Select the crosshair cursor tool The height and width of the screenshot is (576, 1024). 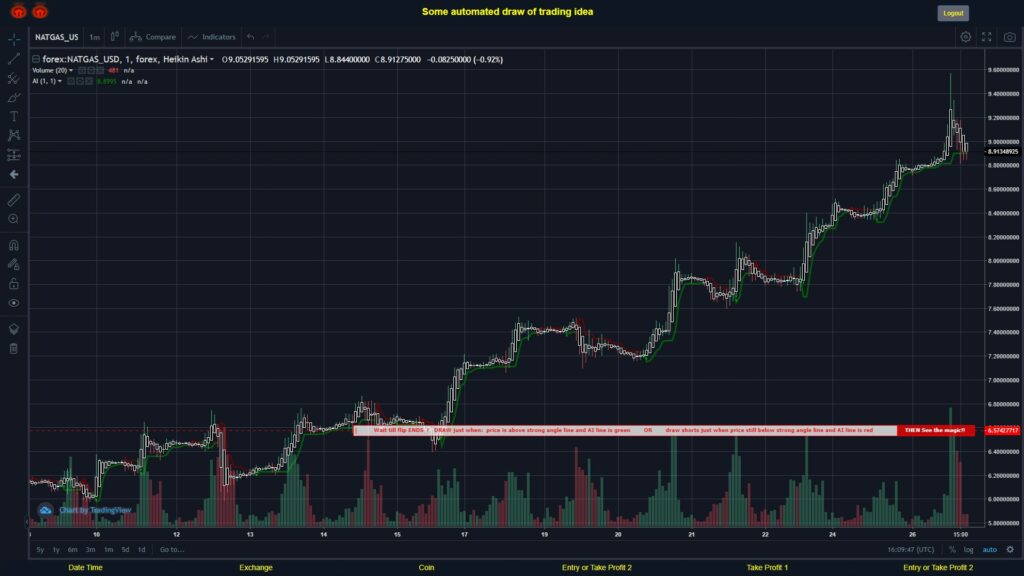coord(14,40)
